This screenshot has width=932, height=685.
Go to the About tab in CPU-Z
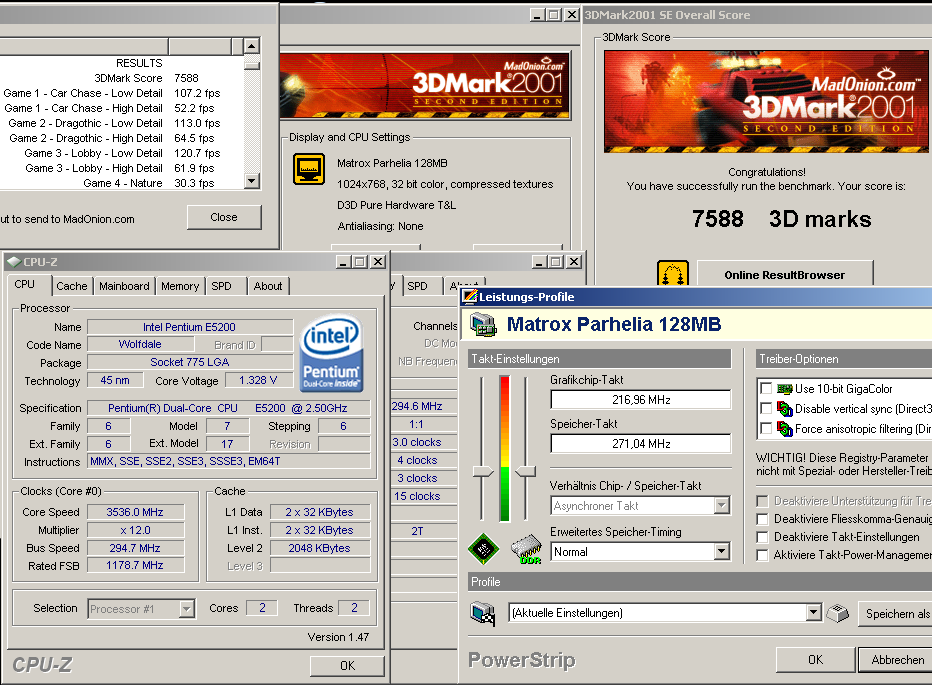coord(268,286)
